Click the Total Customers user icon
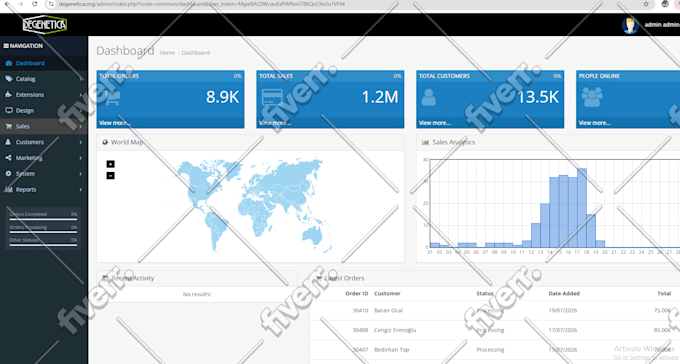 [428, 98]
